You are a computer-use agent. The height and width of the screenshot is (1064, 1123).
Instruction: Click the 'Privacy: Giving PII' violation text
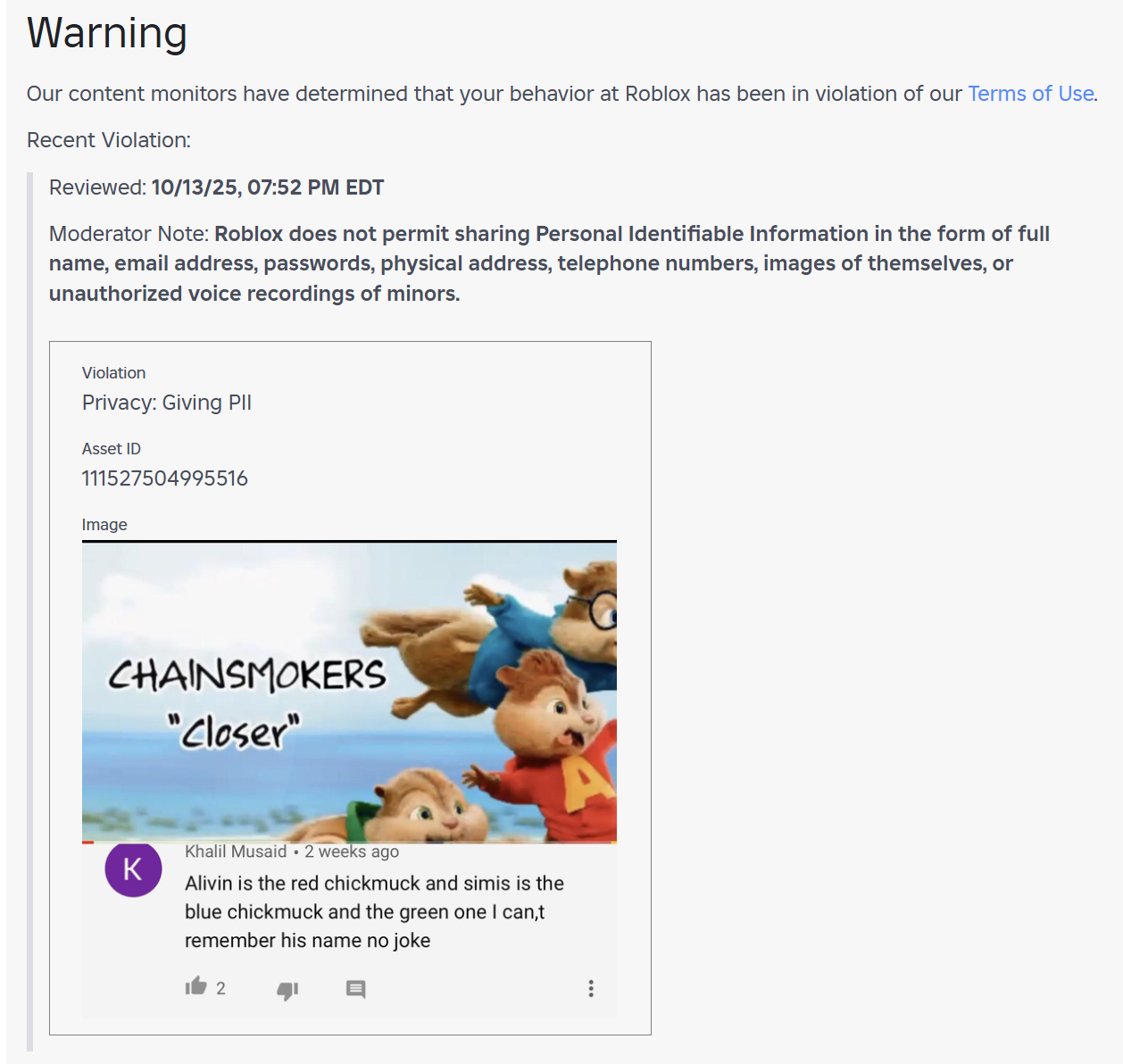167,403
